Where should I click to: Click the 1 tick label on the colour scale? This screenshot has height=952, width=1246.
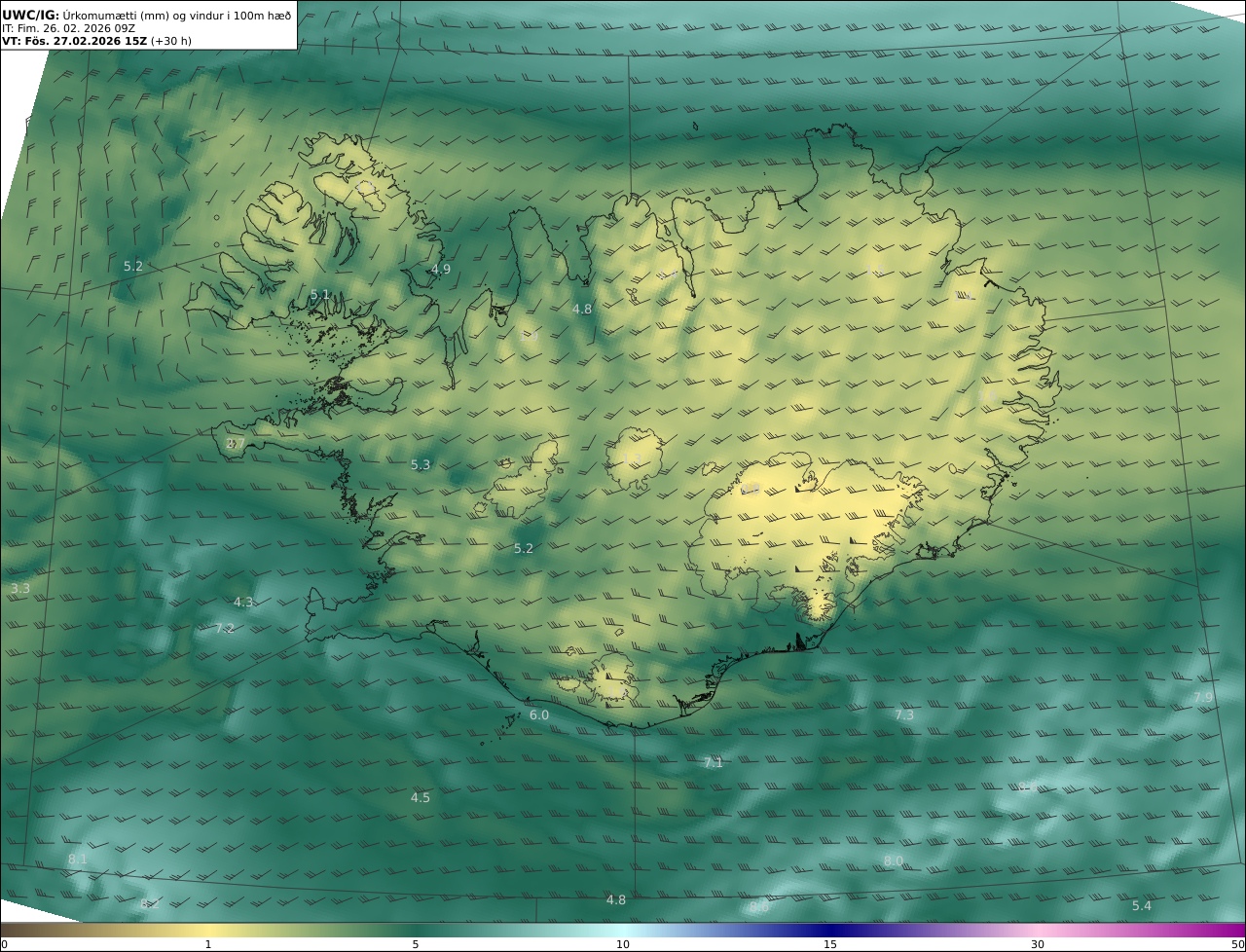(208, 944)
